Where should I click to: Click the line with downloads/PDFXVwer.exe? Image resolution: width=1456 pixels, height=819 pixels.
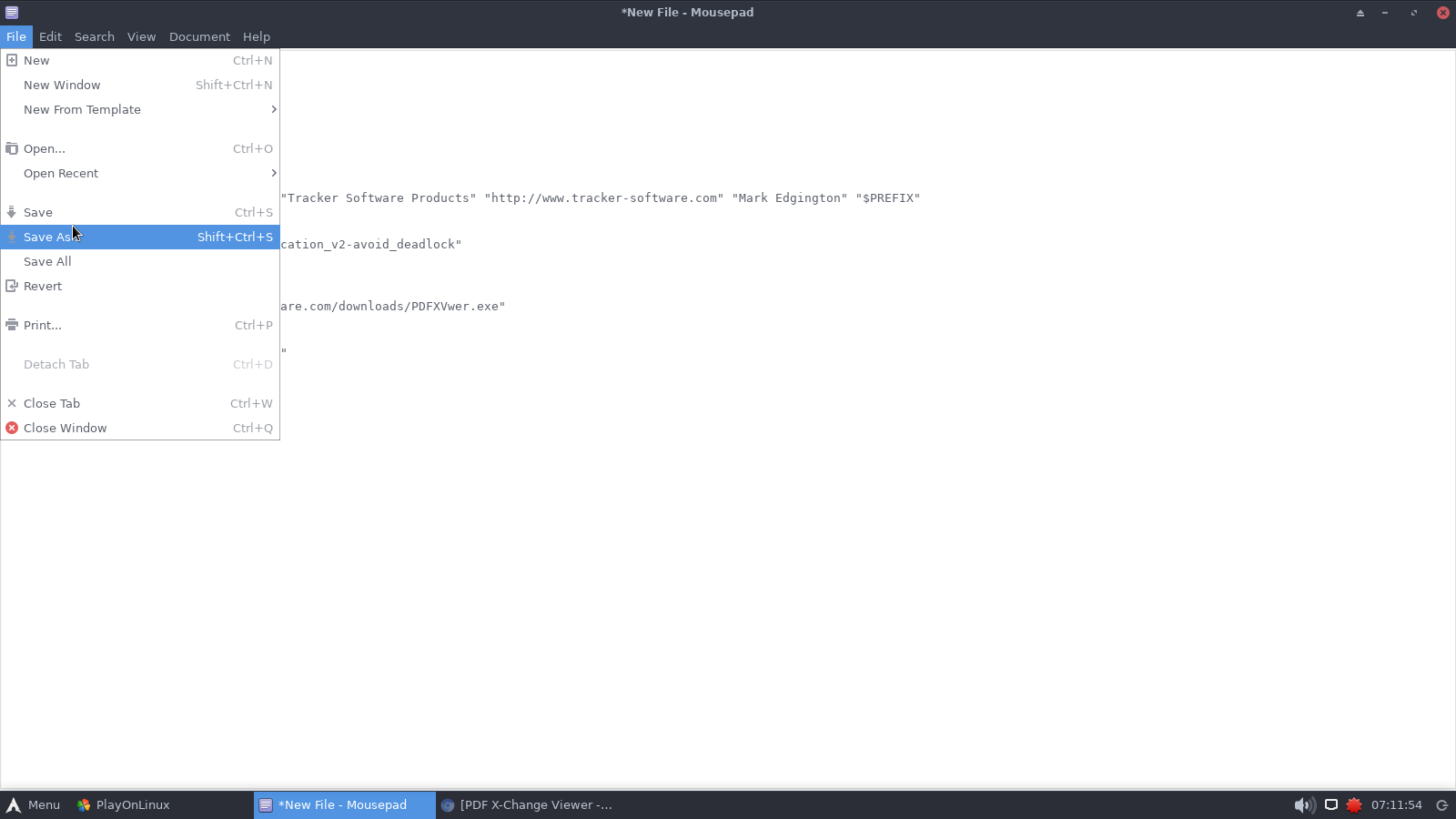[x=393, y=306]
